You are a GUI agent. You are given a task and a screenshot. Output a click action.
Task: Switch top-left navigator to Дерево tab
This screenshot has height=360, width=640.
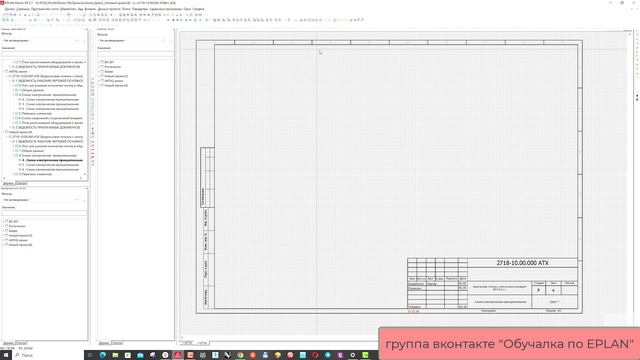[8, 184]
